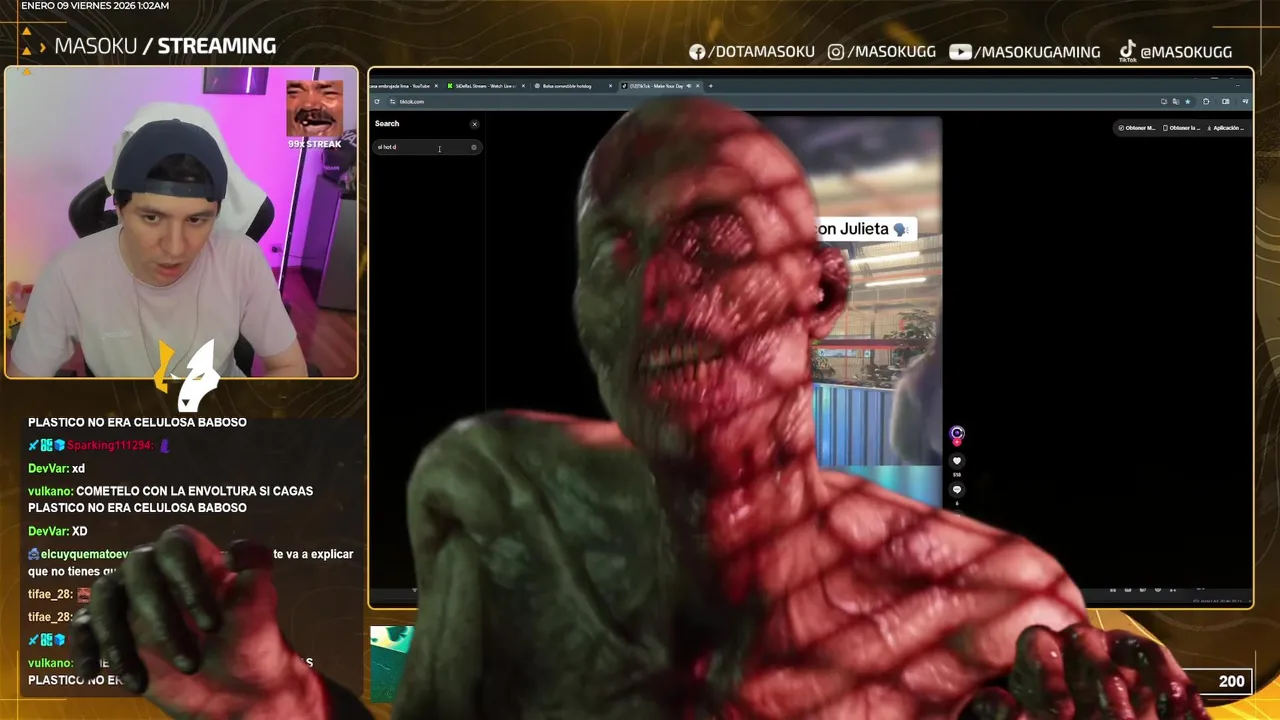This screenshot has height=720, width=1280.
Task: Click the Aplicación download button
Action: pos(1227,128)
